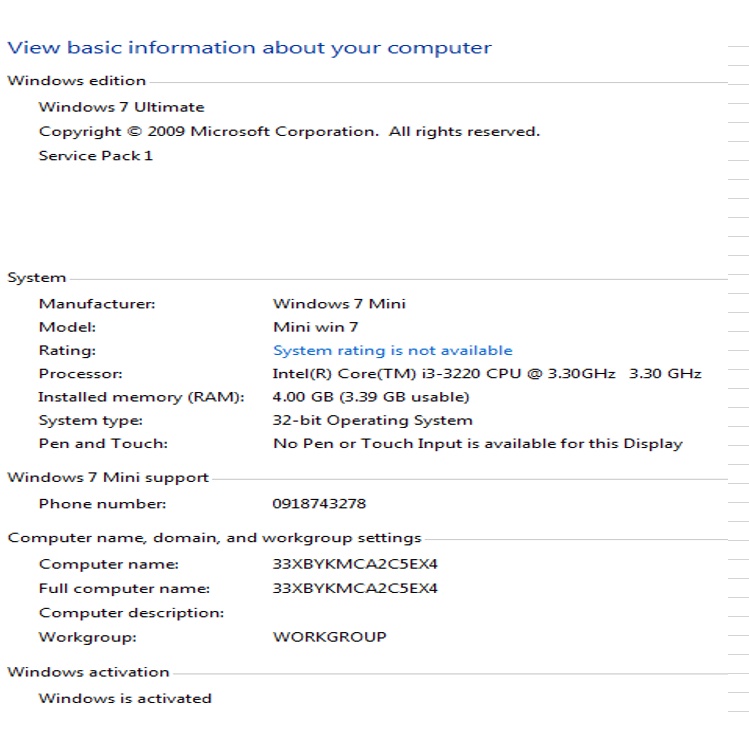This screenshot has height=749, width=749.
Task: Click the 'Full computer name:' value
Action: pyautogui.click(x=355, y=588)
